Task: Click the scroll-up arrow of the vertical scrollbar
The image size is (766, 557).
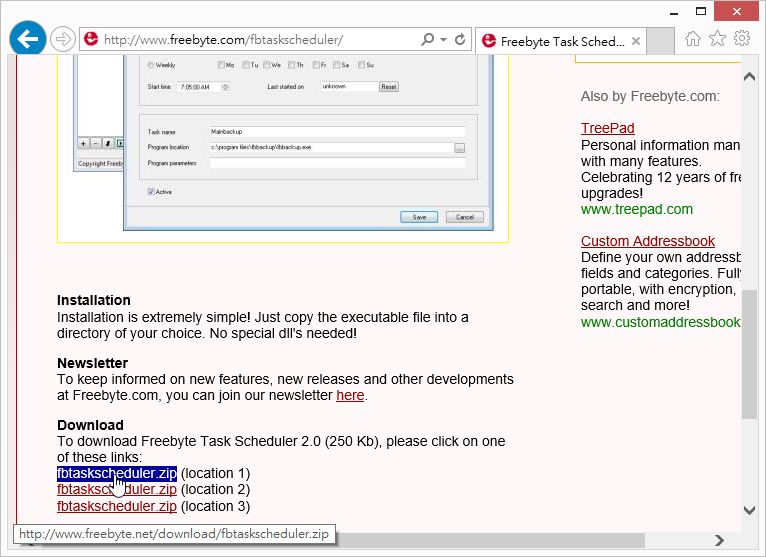Action: point(749,71)
